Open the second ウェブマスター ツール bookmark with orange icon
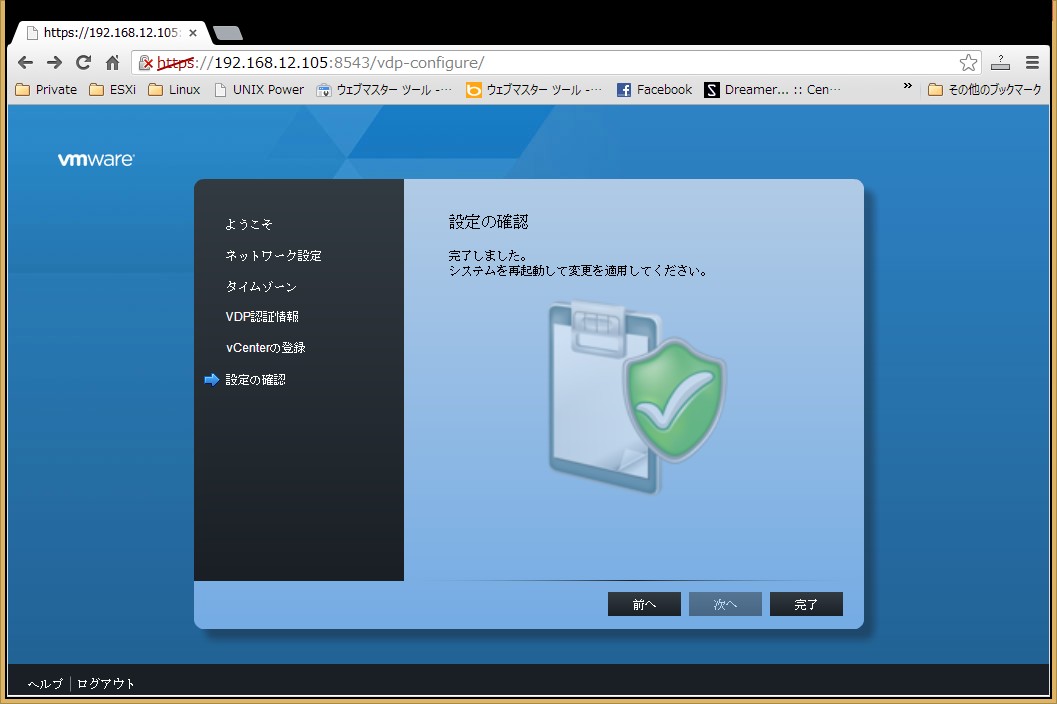The height and width of the screenshot is (704, 1057). 534,90
